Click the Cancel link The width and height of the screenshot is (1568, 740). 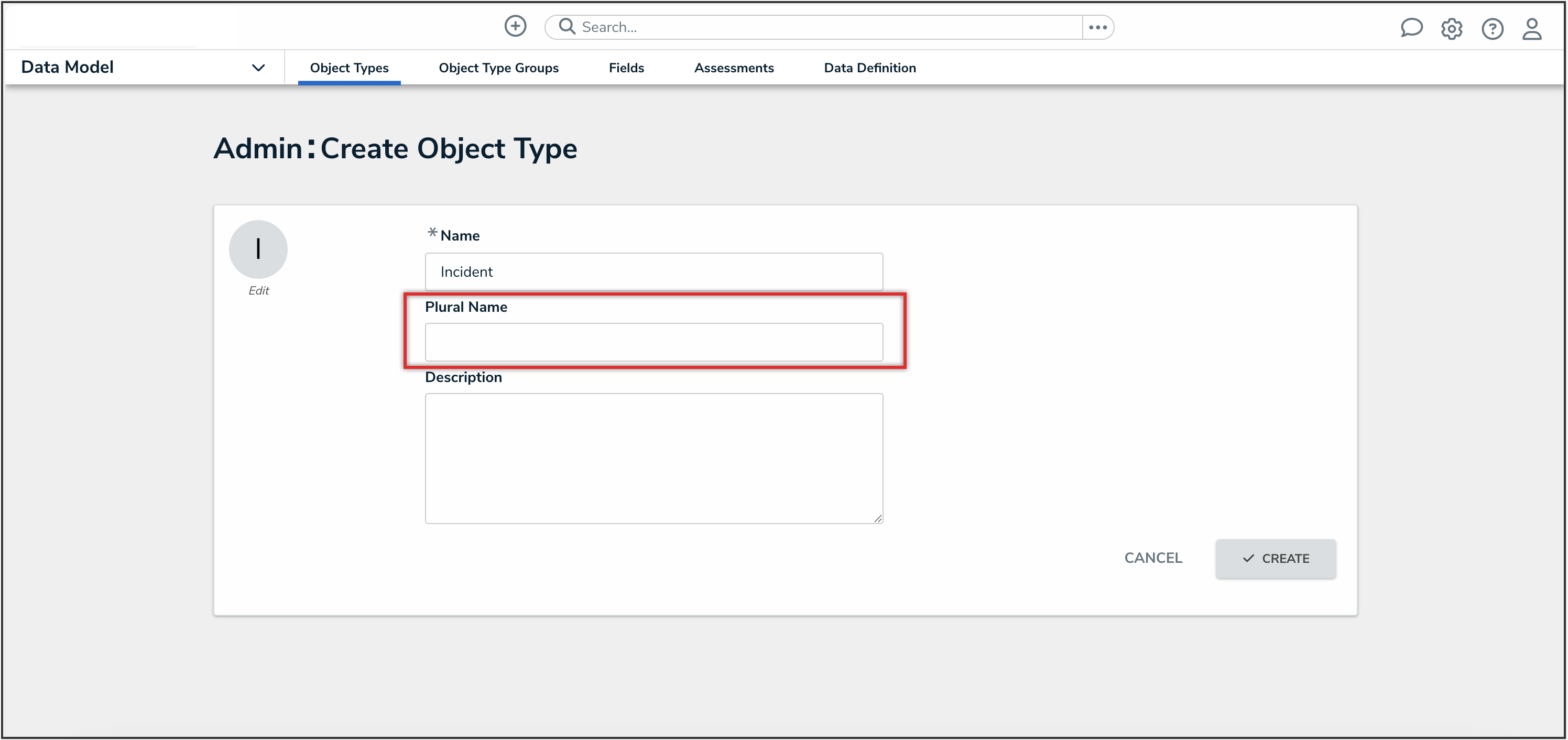1152,558
